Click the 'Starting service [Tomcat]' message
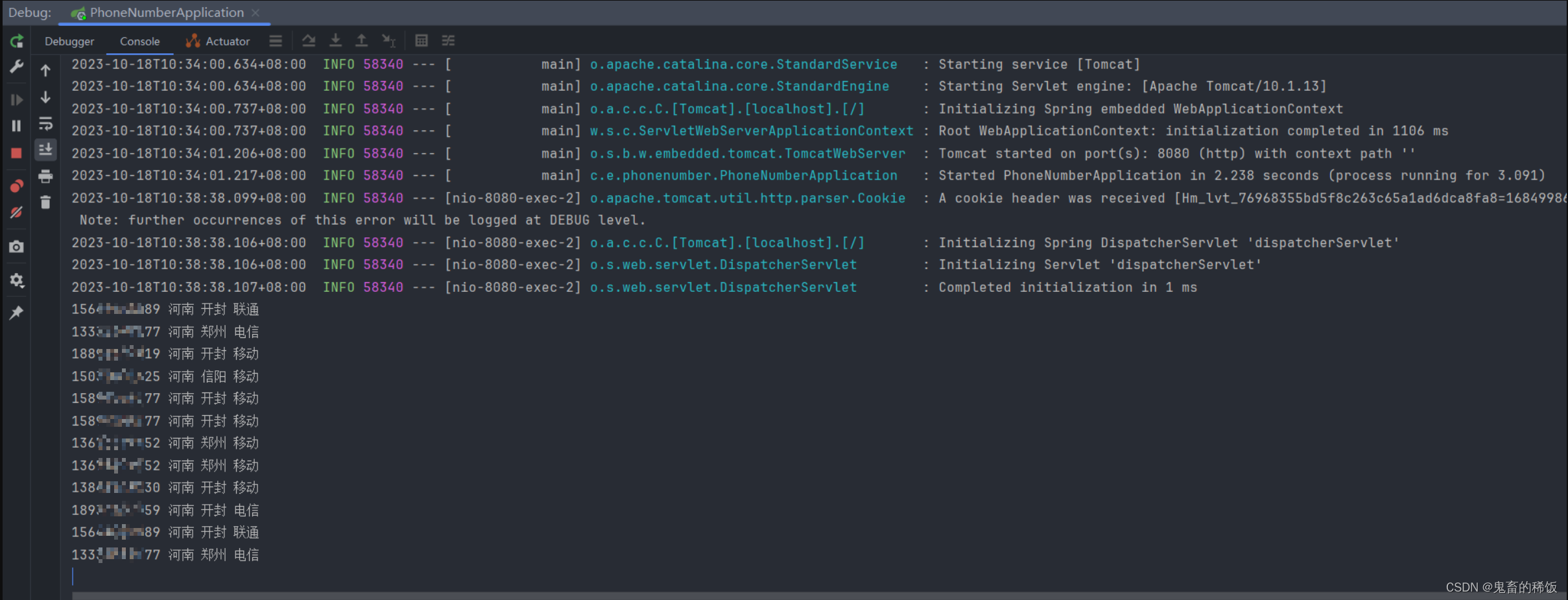This screenshot has width=1568, height=600. [x=1039, y=64]
